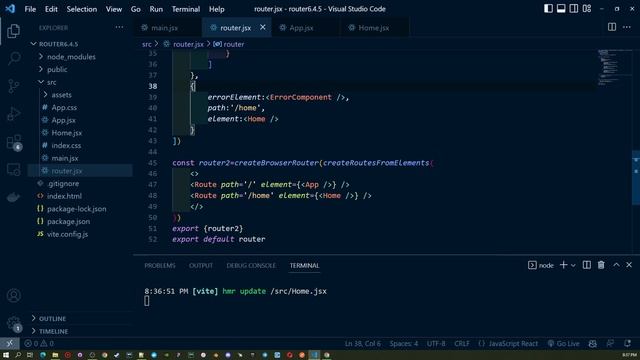Open the Source Control view

point(13,86)
